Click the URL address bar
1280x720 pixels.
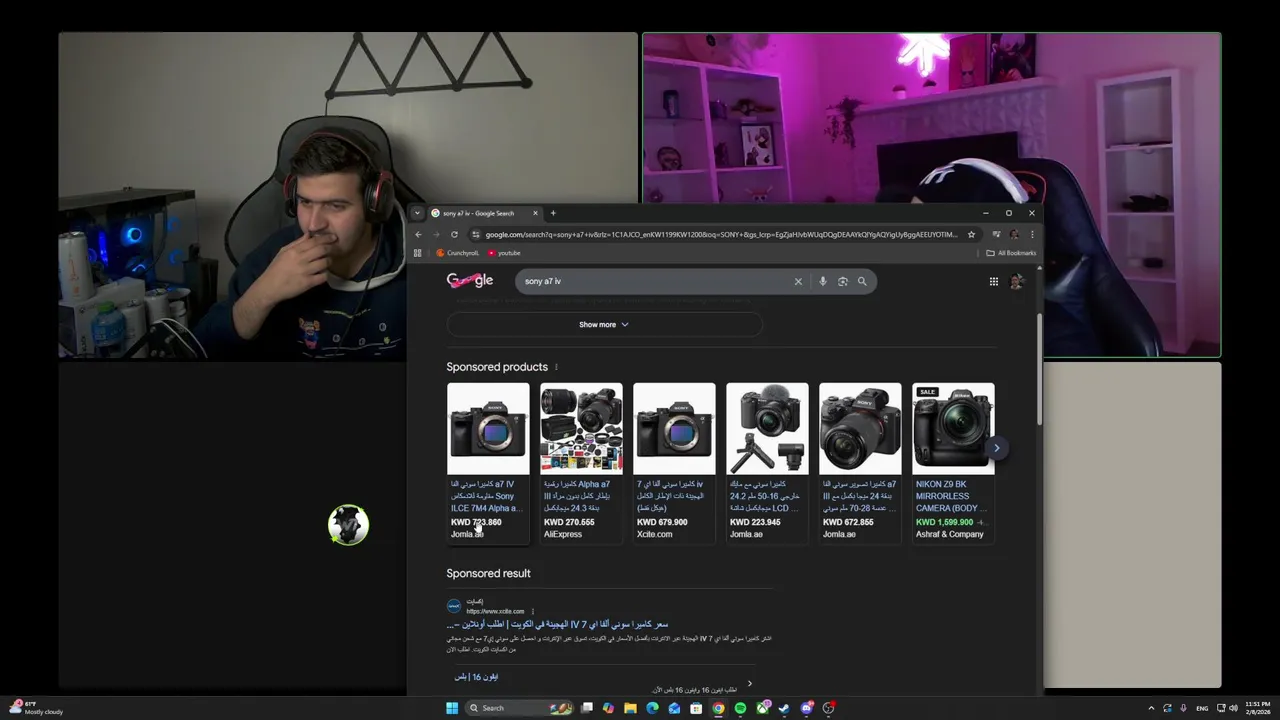tap(721, 234)
